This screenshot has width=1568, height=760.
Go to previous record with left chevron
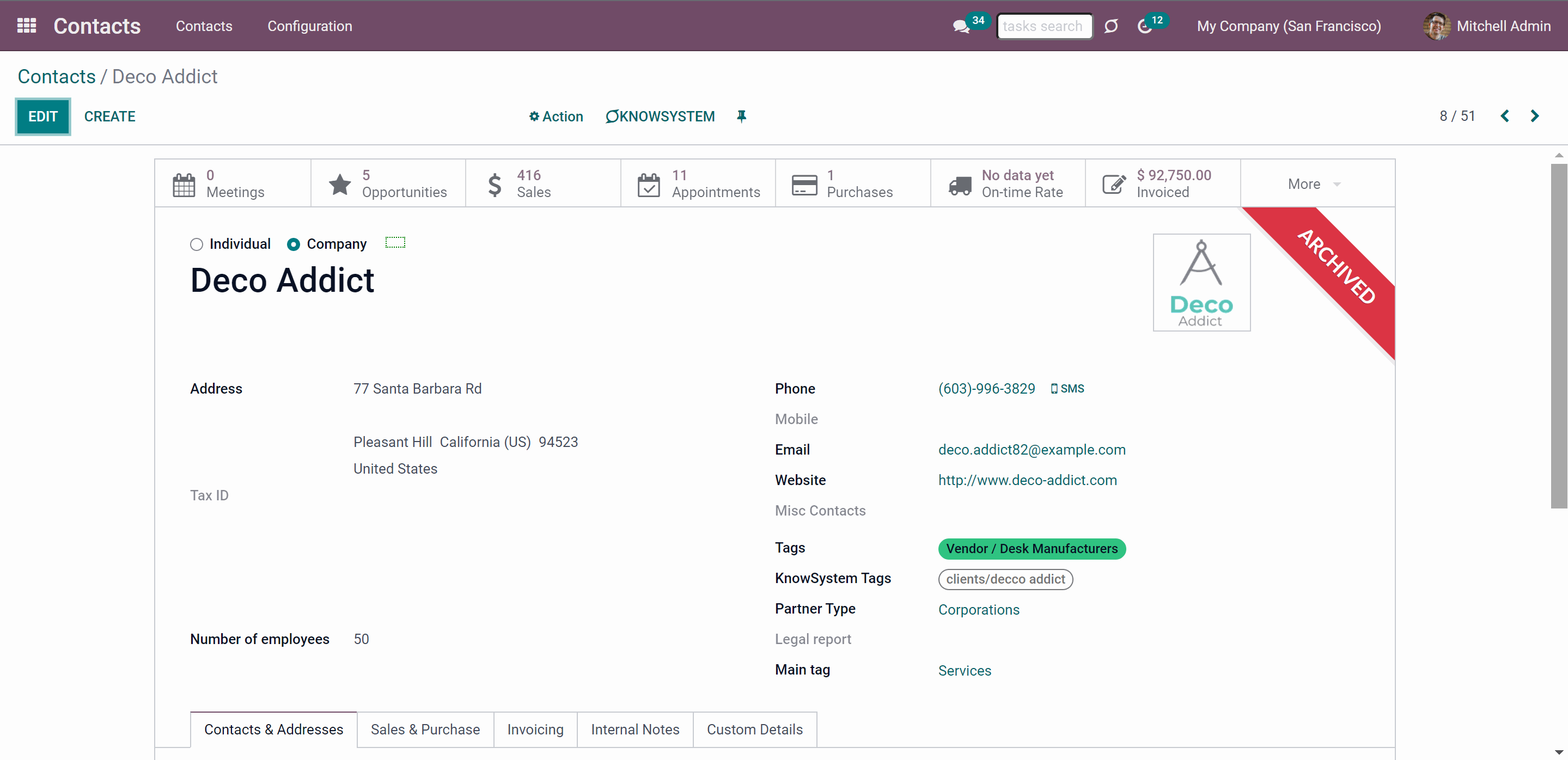coord(1505,116)
